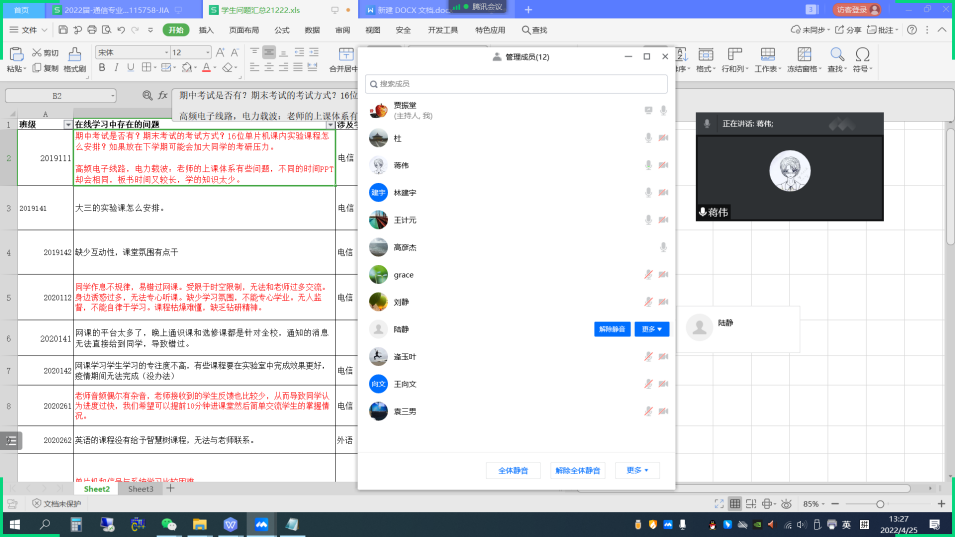The height and width of the screenshot is (537, 955).
Task: Click 解除静音 button for 陆静
Action: (x=612, y=329)
